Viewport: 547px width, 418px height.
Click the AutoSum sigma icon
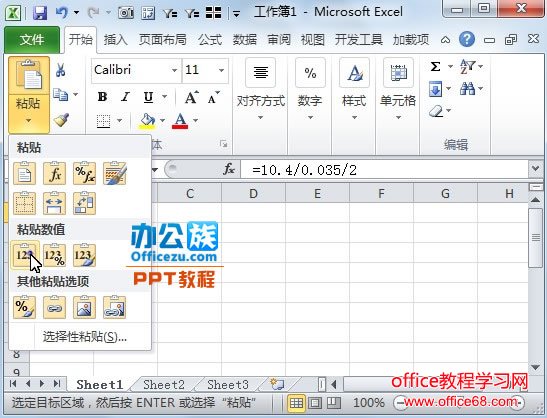(435, 66)
